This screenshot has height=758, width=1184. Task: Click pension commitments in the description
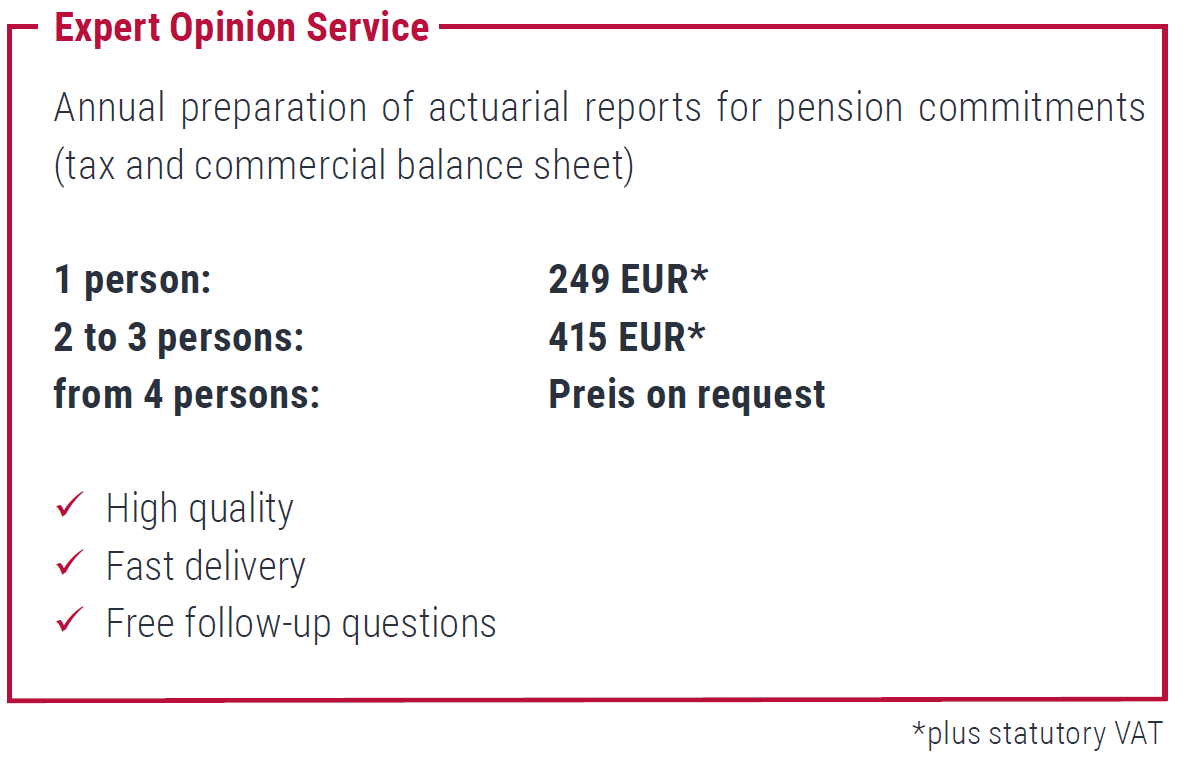coord(961,108)
